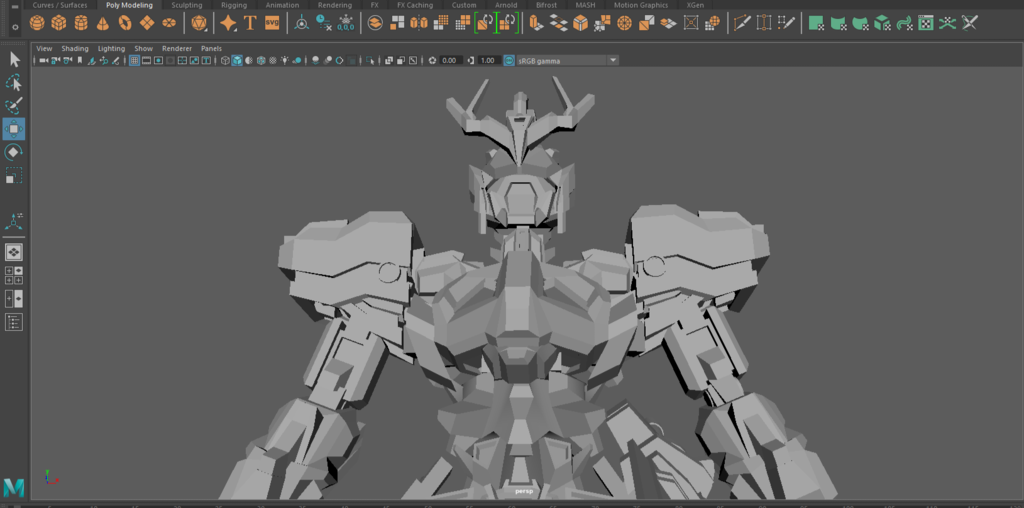Click the Delete History shelf icon

point(324,24)
